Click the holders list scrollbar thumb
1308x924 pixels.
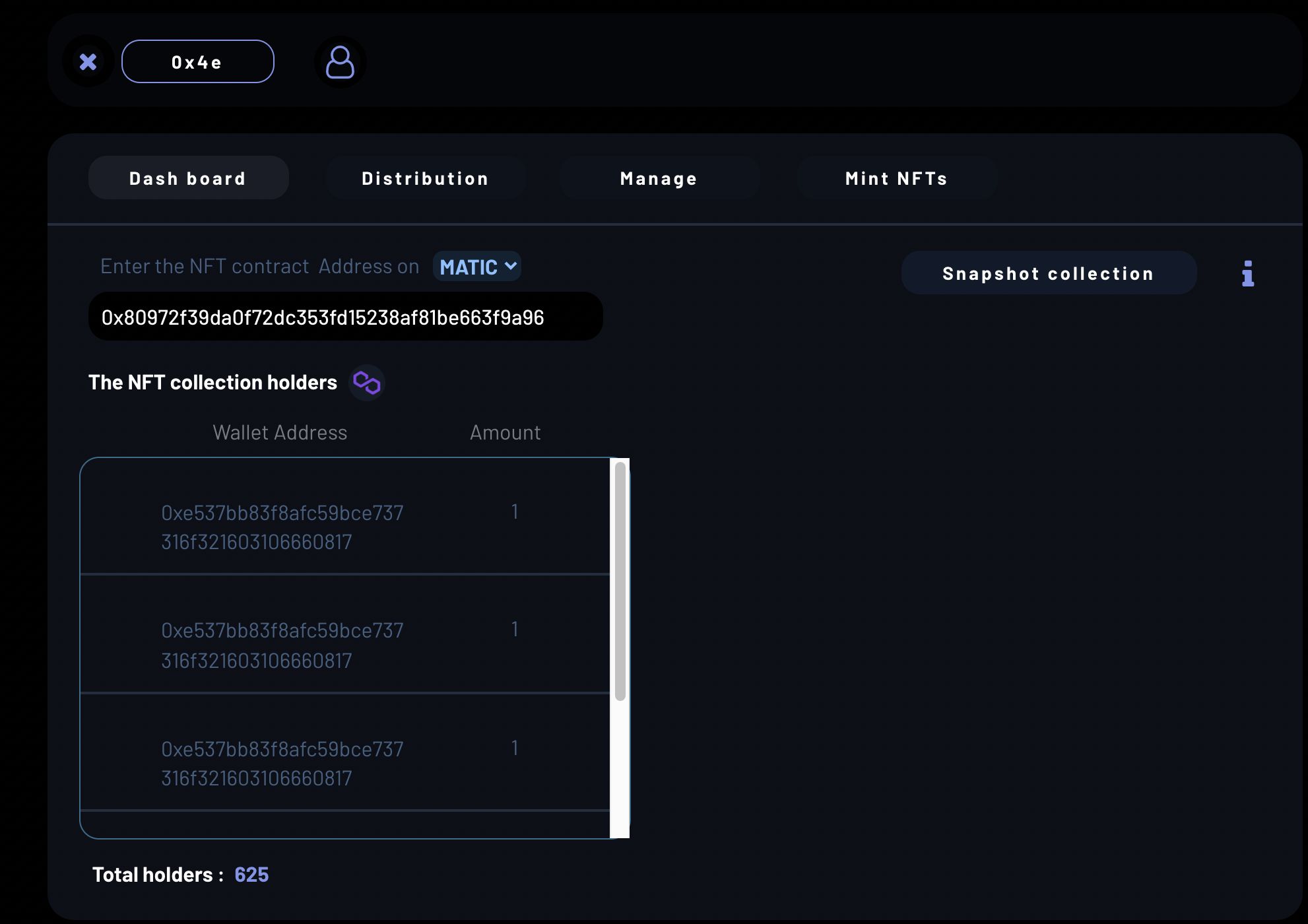click(620, 581)
